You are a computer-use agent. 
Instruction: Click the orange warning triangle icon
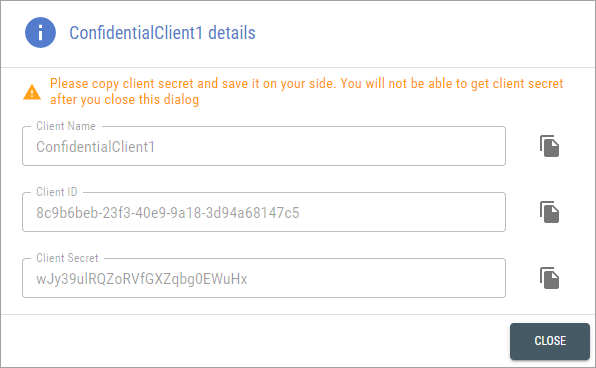[x=32, y=92]
